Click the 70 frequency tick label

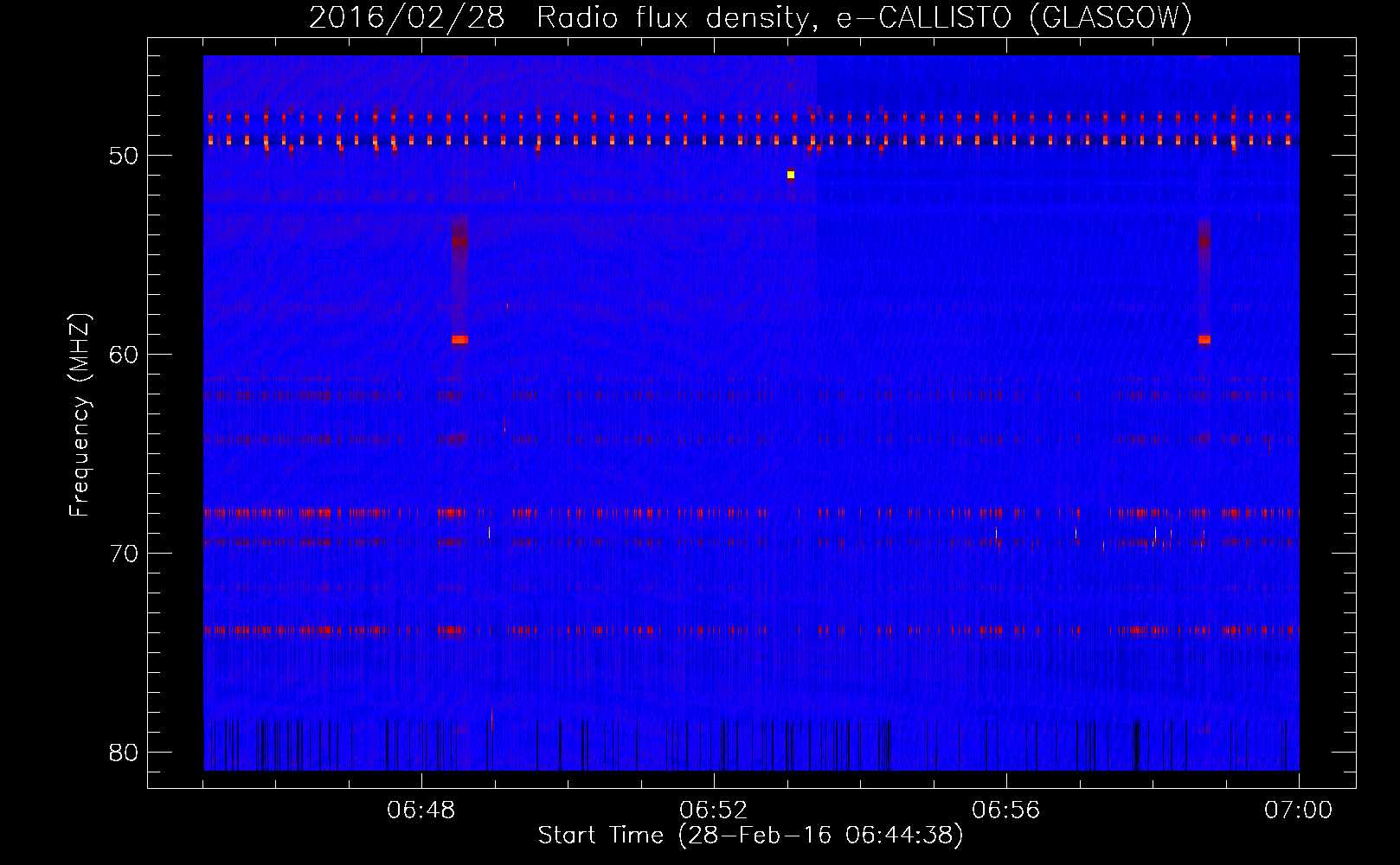[124, 553]
